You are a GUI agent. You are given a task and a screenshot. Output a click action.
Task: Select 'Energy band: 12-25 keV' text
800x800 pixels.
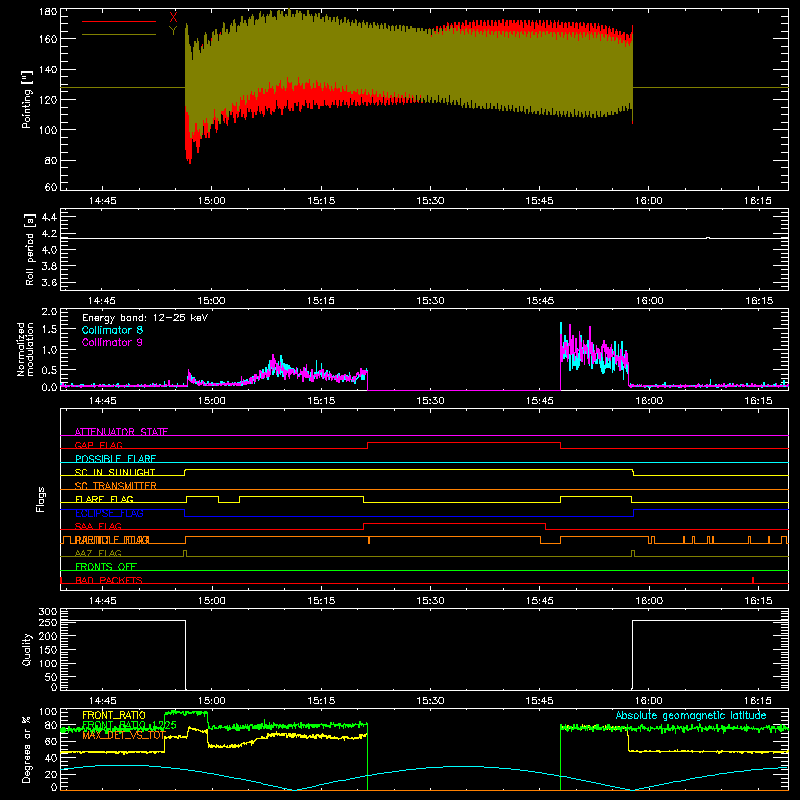point(145,318)
